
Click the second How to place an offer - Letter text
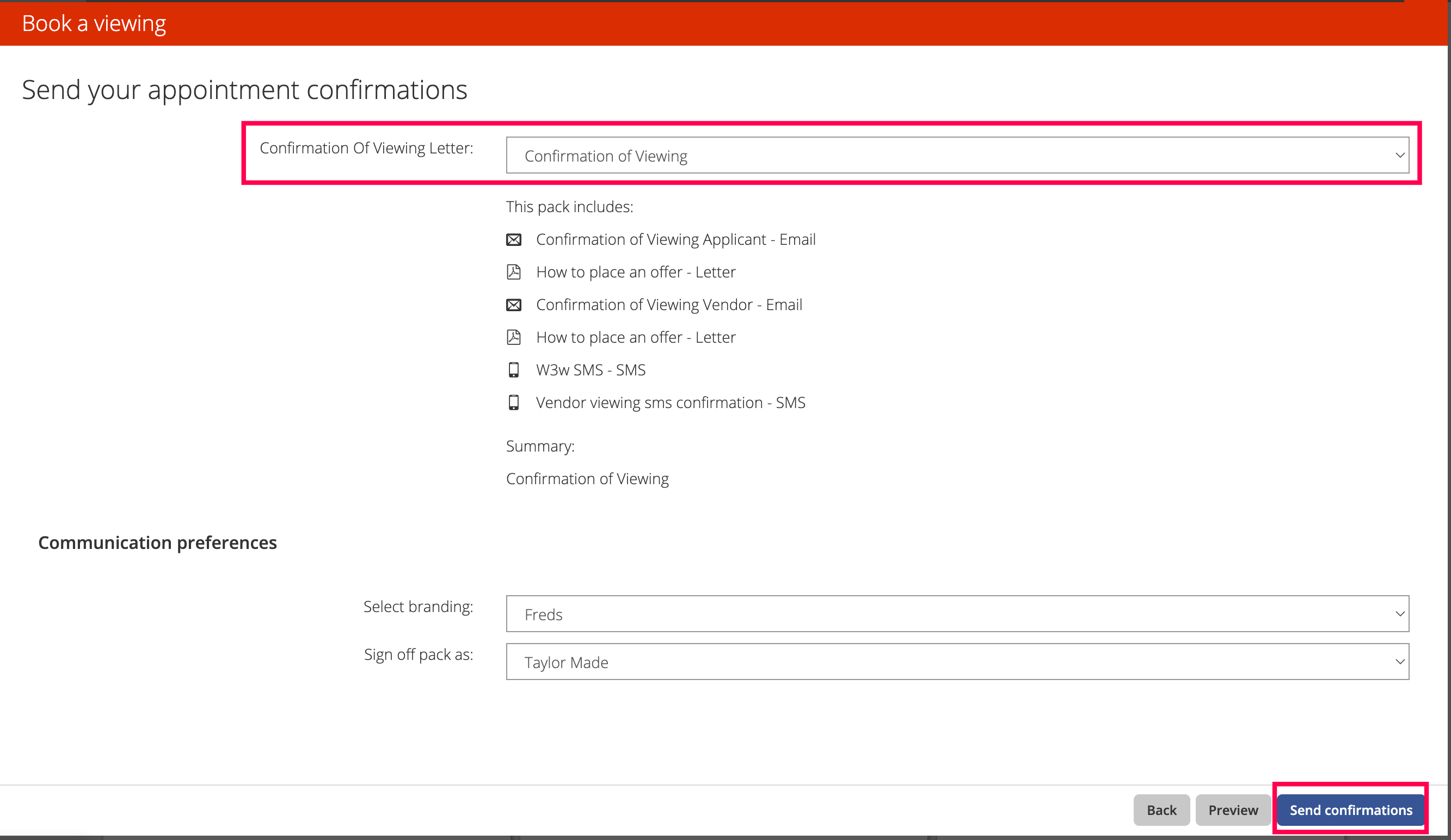click(636, 337)
